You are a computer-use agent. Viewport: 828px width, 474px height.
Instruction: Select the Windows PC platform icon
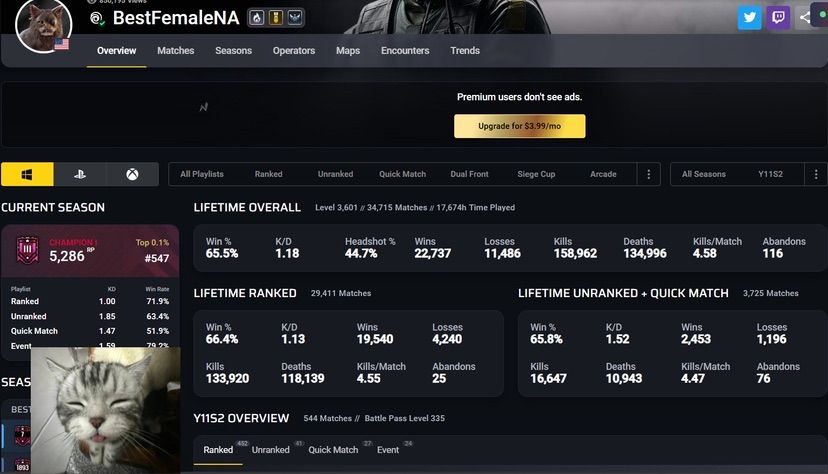tap(27, 174)
